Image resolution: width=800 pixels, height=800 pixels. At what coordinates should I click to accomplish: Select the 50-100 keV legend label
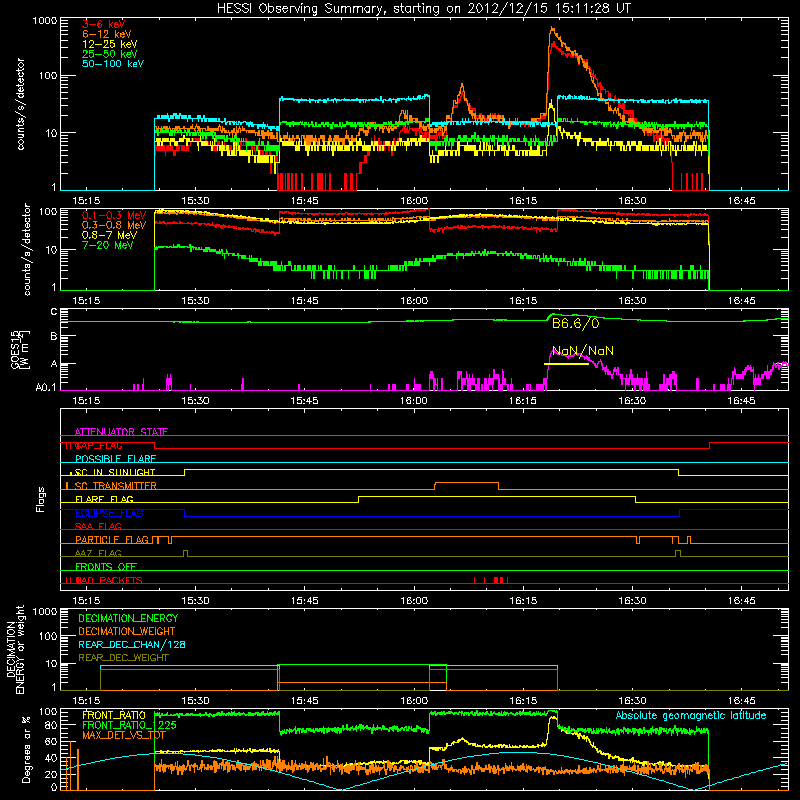tap(113, 64)
